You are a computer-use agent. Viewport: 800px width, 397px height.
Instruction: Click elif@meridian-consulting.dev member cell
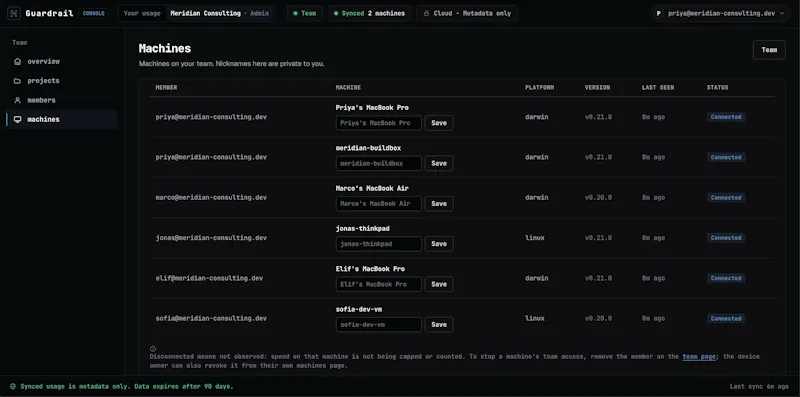[x=209, y=278]
